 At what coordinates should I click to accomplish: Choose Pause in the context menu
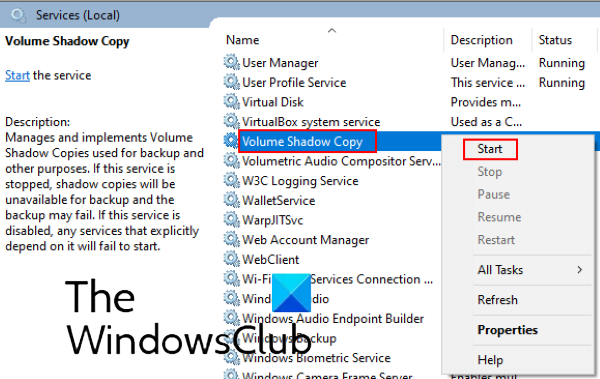tap(494, 194)
